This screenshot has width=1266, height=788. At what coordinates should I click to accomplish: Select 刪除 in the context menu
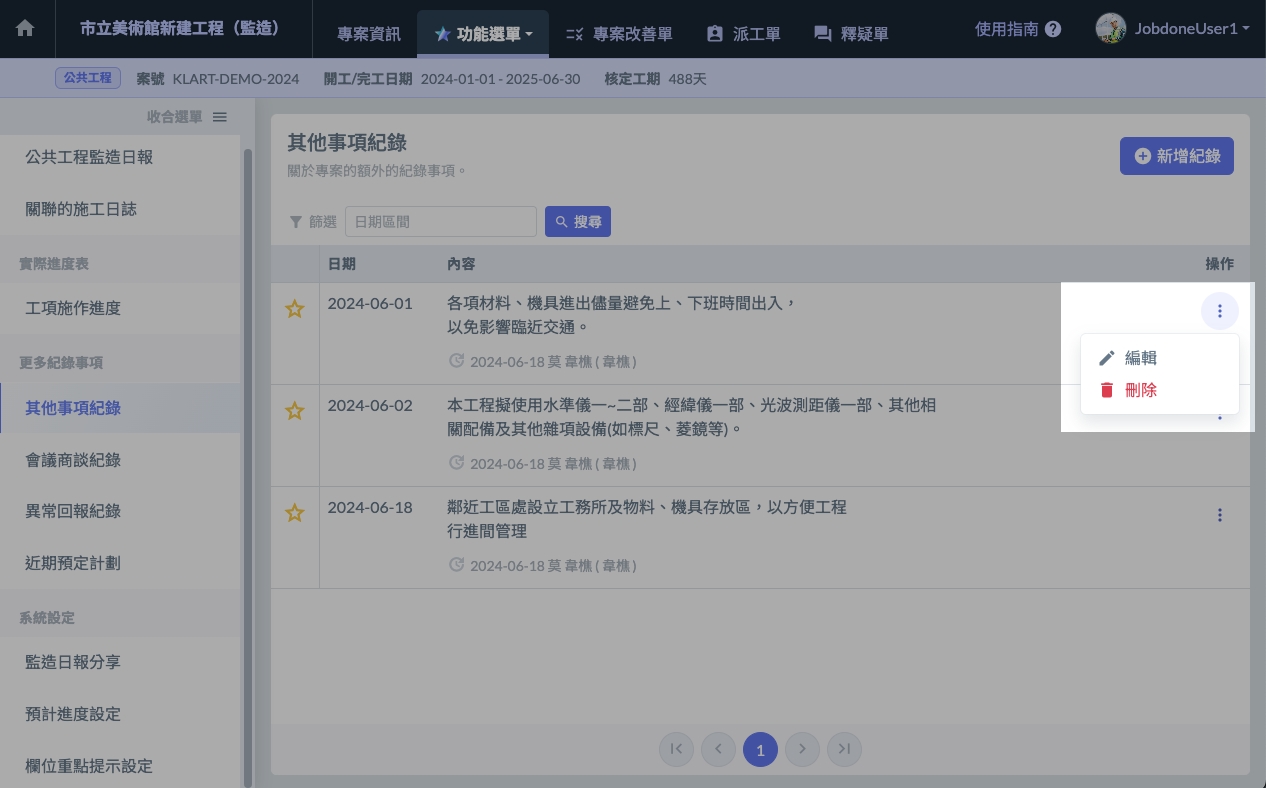tap(1141, 390)
